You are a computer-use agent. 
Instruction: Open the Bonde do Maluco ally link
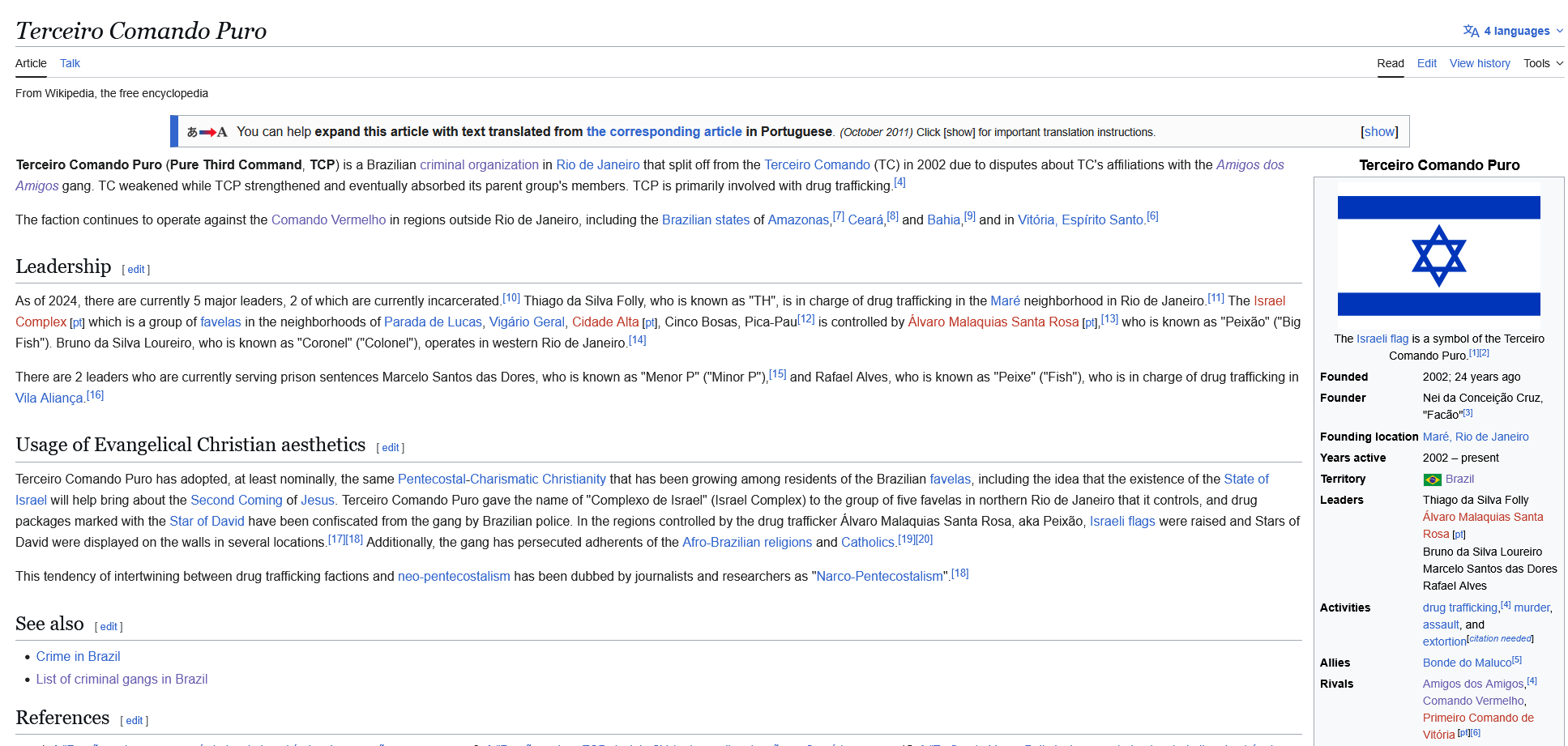click(x=1467, y=663)
